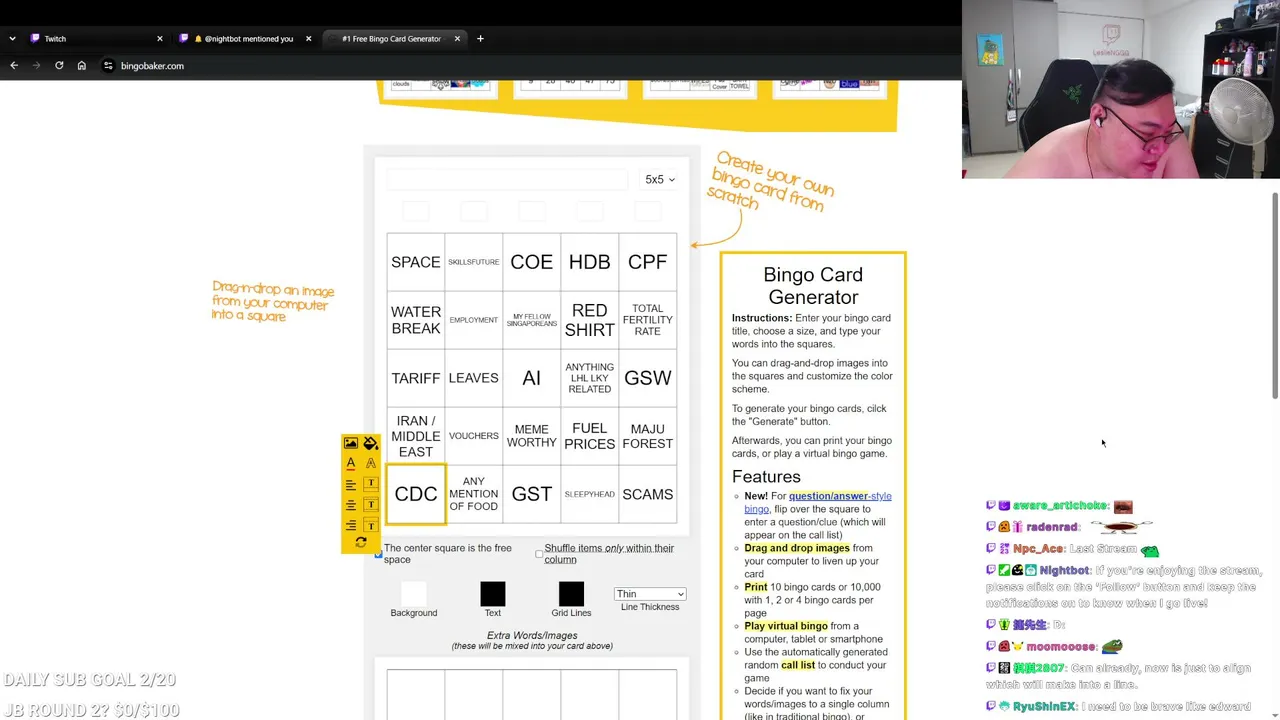Choose the text color icon with red underline
This screenshot has width=1280, height=720.
[x=351, y=463]
